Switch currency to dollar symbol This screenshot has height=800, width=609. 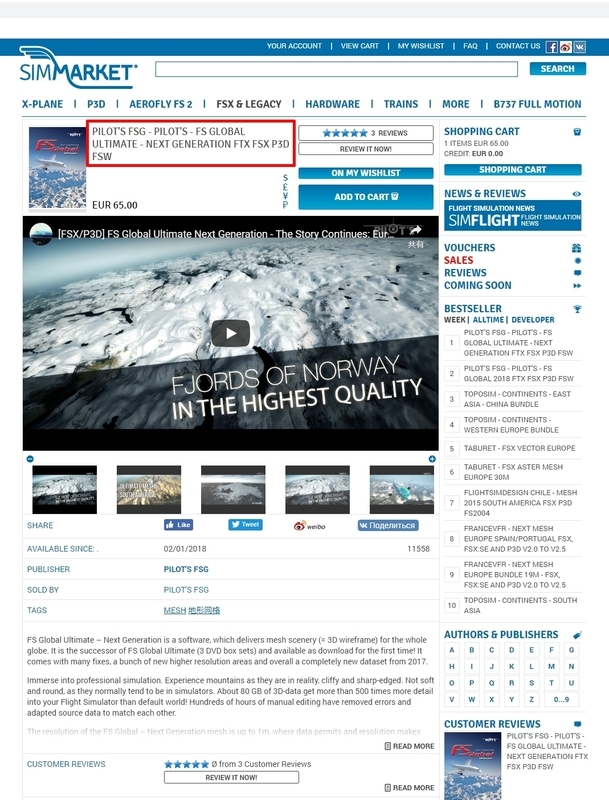285,178
